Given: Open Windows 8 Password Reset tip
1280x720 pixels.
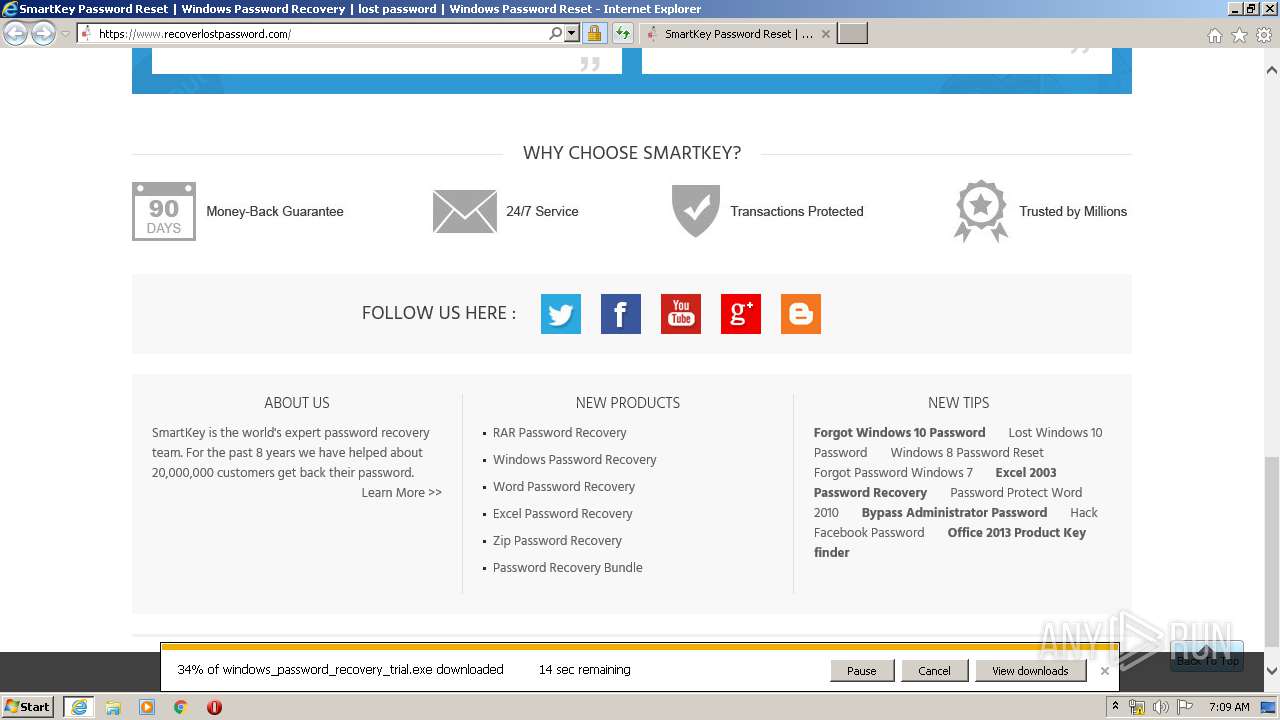Looking at the screenshot, I should pyautogui.click(x=967, y=453).
